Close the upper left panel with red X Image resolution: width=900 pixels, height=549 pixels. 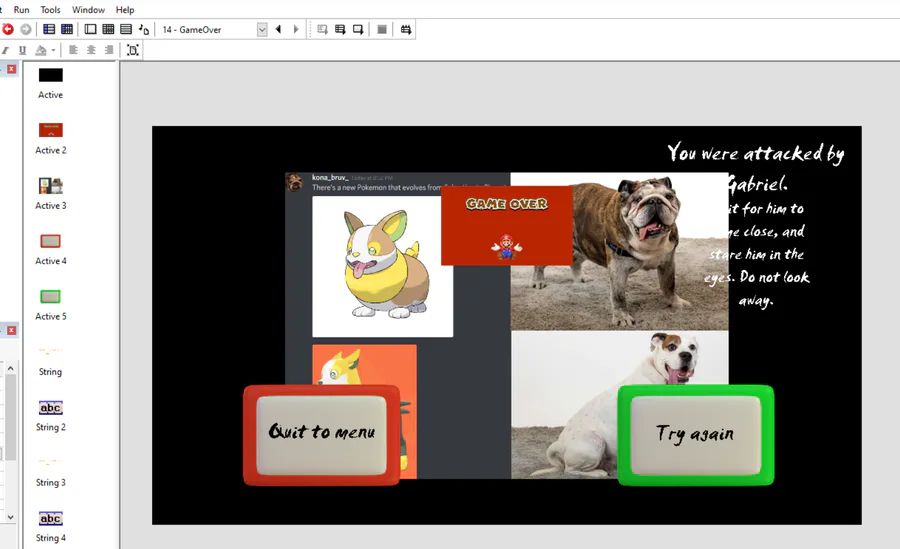11,69
